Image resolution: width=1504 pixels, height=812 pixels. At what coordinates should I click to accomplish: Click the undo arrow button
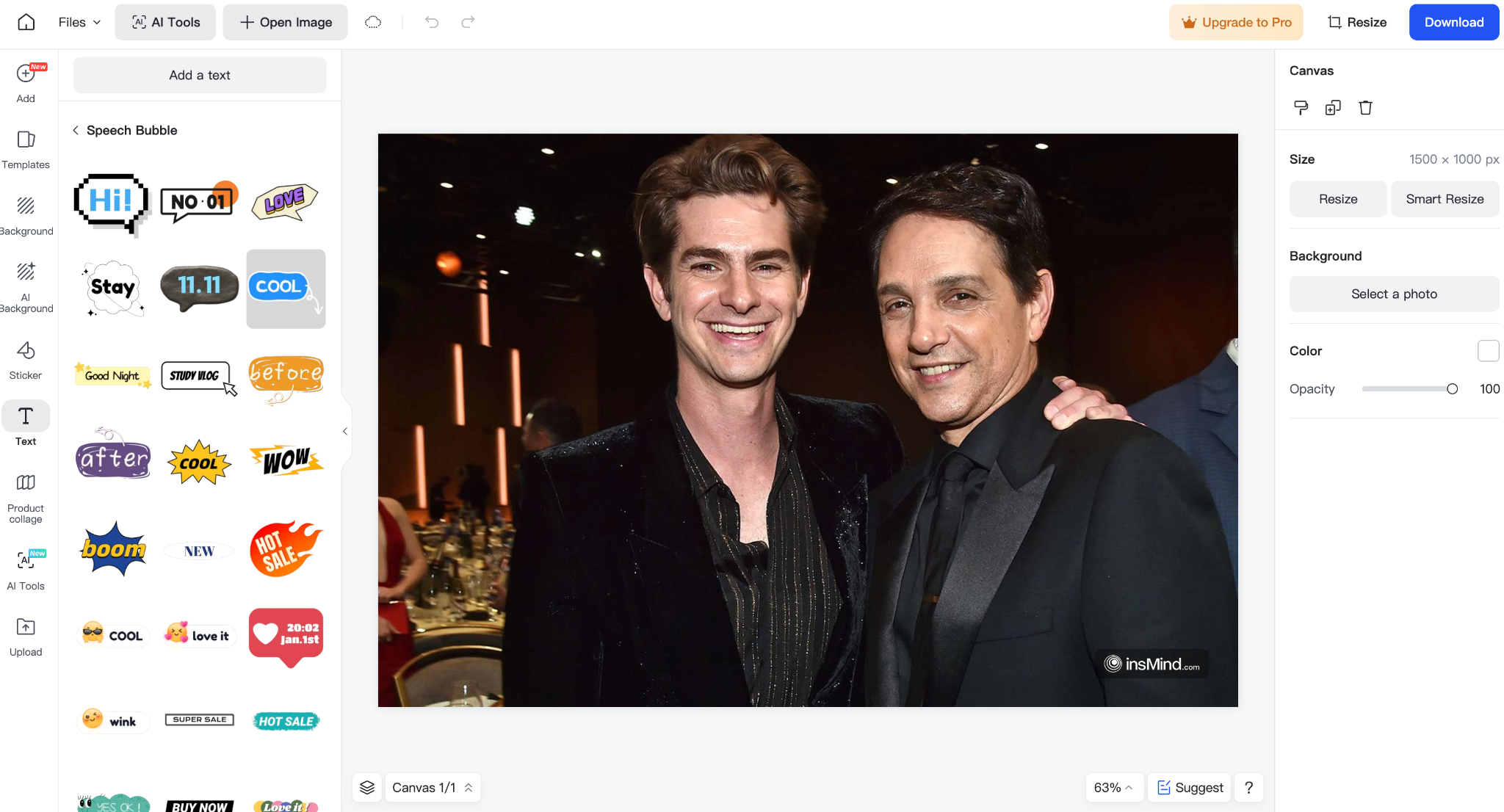click(x=432, y=21)
